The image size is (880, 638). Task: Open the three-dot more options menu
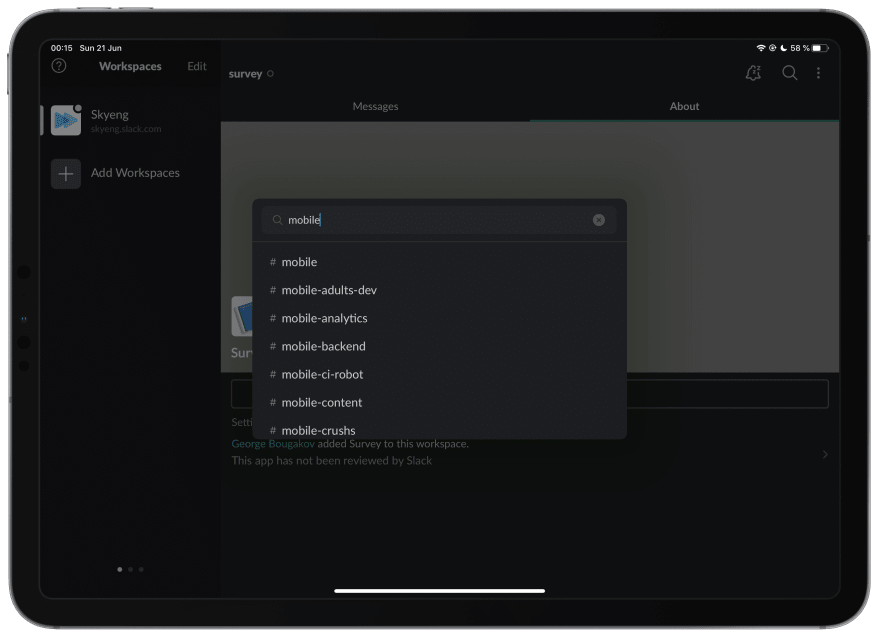(x=818, y=73)
